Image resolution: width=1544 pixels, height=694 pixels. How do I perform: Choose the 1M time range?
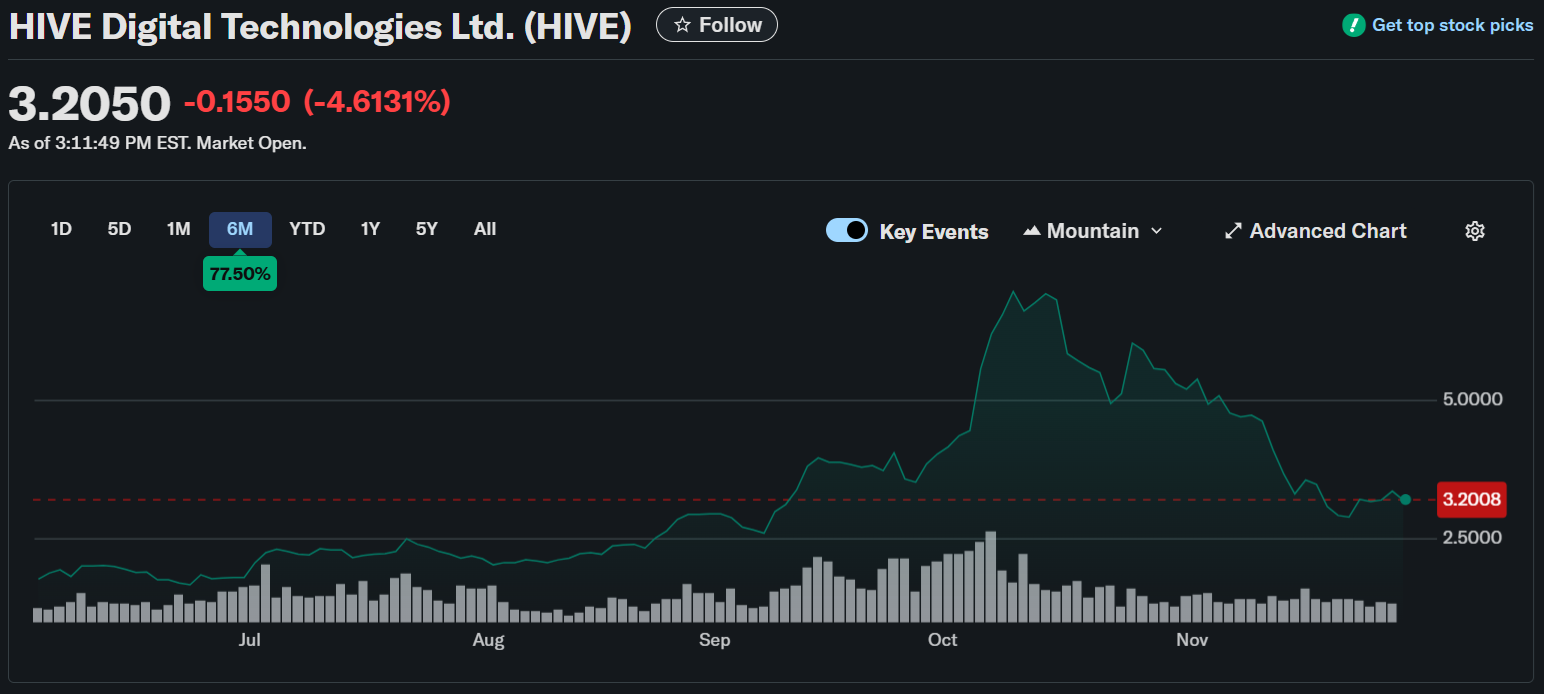pos(178,229)
